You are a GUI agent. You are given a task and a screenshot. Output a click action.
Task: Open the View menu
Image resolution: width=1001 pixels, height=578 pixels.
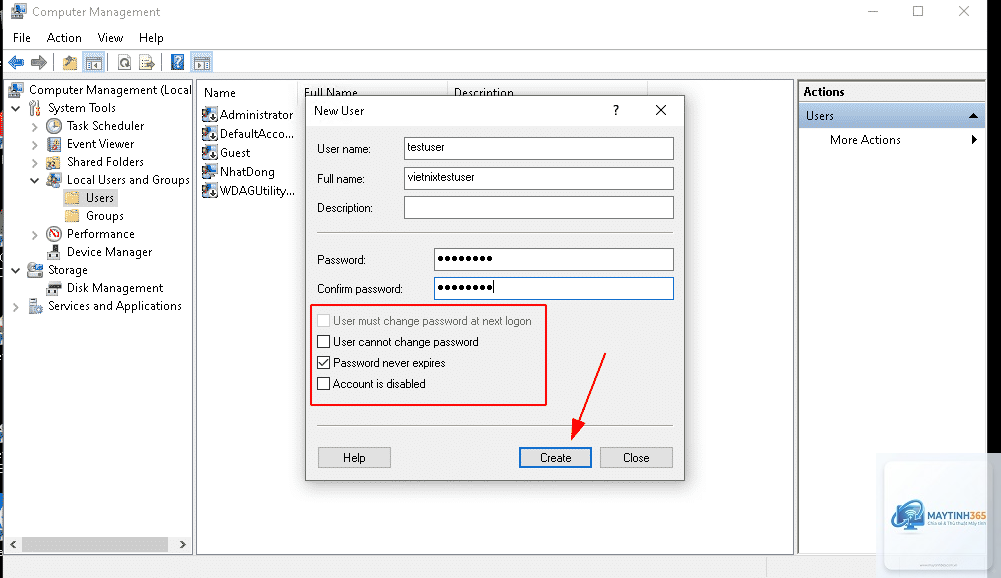pos(110,38)
